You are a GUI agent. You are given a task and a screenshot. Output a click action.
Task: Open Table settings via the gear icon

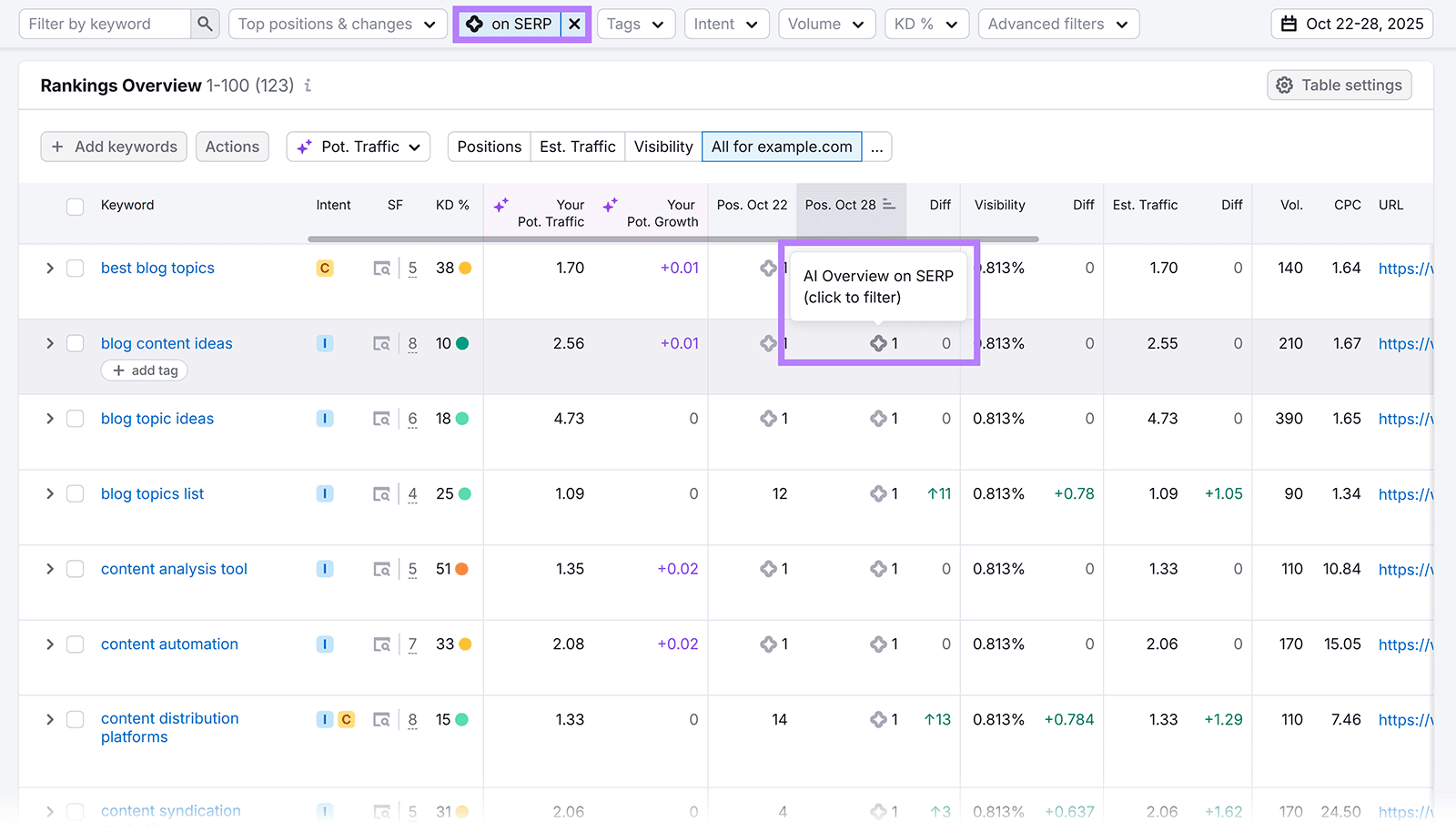1285,85
